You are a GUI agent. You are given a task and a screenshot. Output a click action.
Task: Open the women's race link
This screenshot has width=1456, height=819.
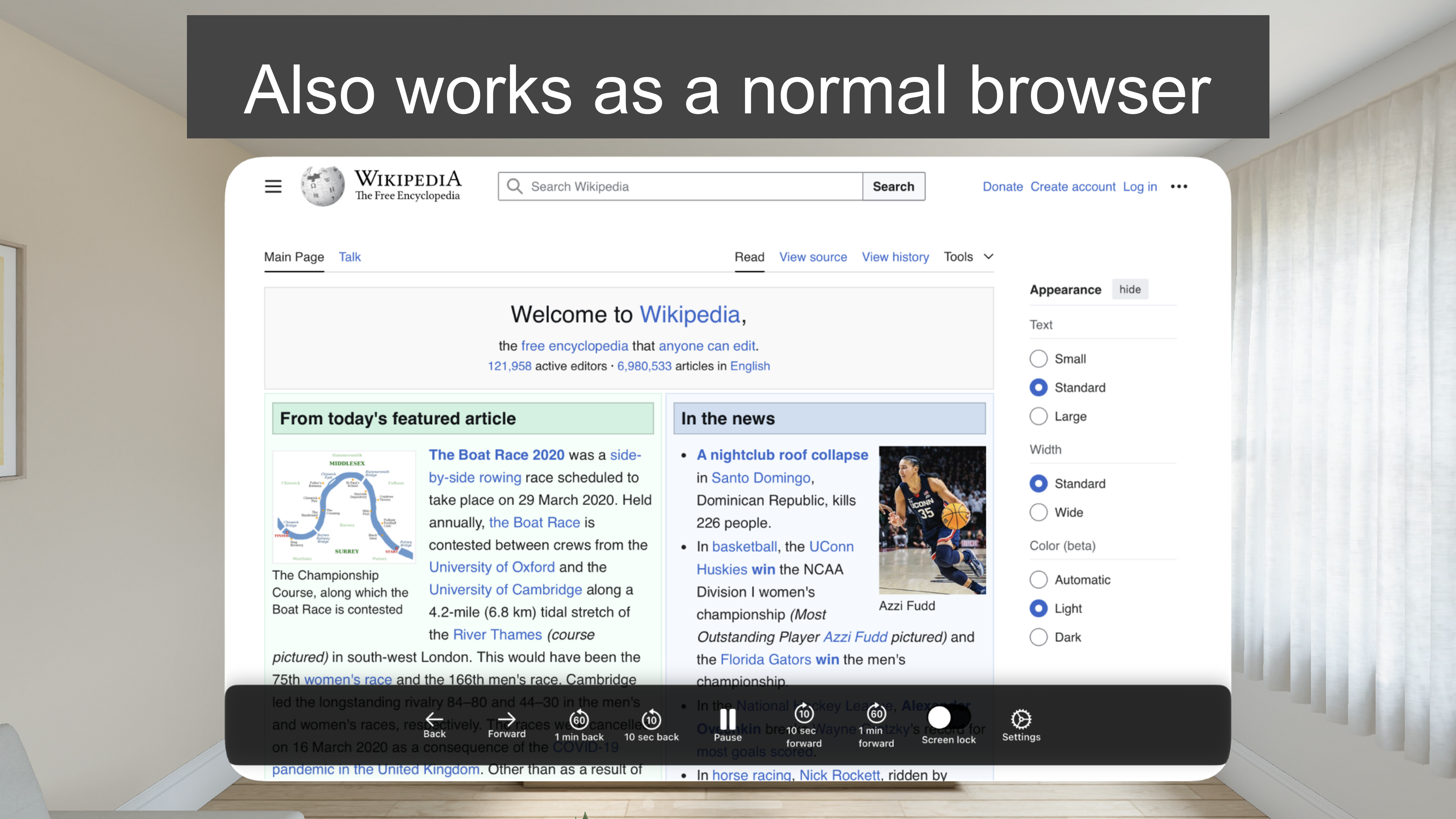pos(348,679)
